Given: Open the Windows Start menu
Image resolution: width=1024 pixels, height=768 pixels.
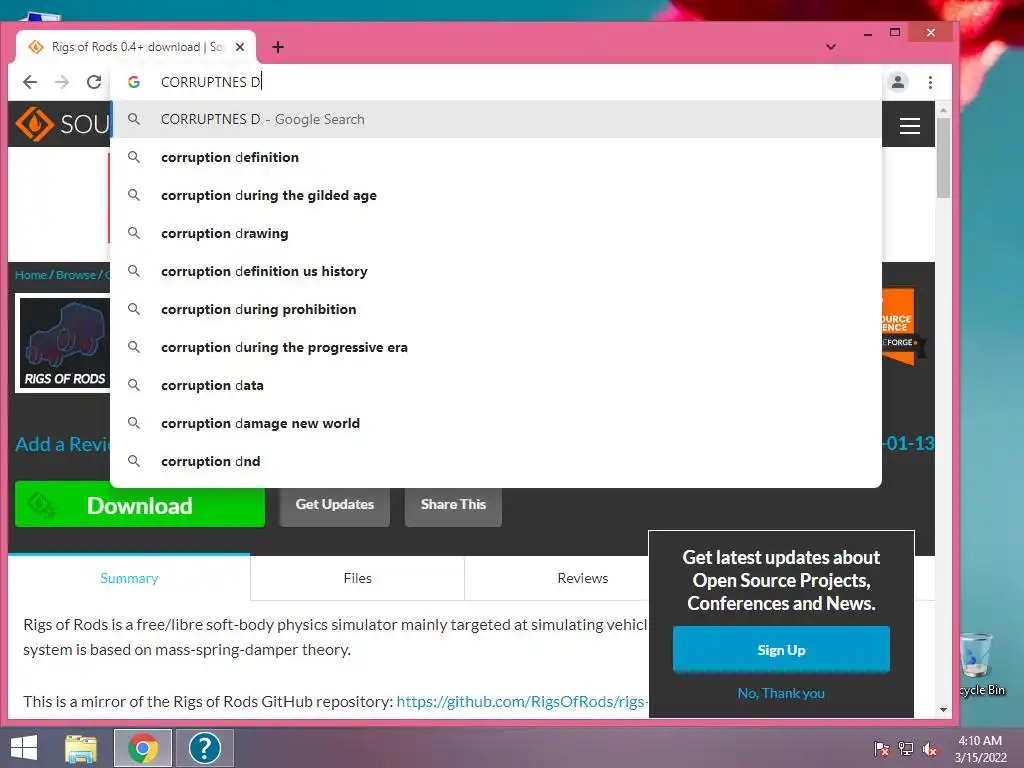Looking at the screenshot, I should pos(24,748).
